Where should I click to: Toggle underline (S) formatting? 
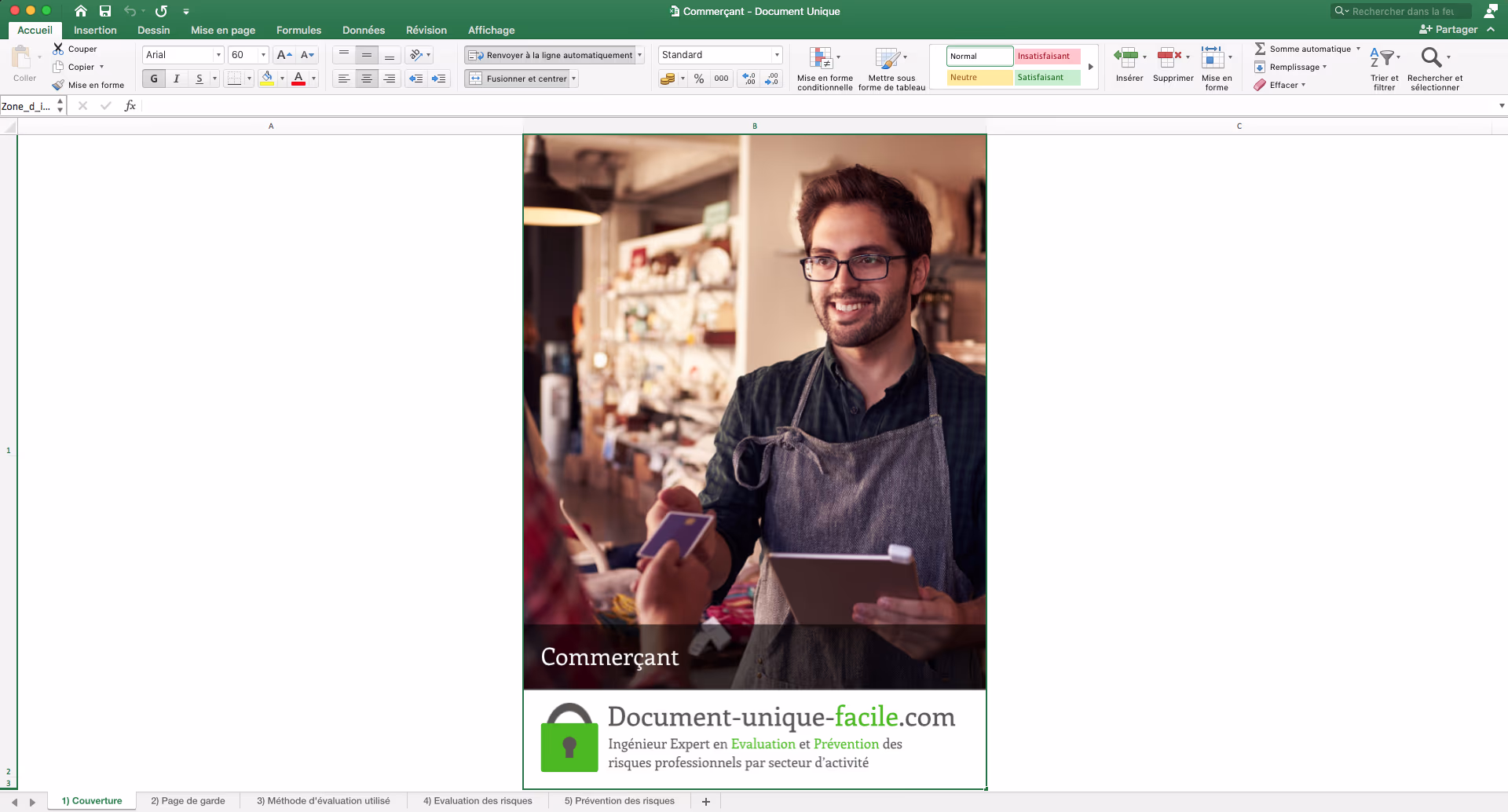coord(199,79)
